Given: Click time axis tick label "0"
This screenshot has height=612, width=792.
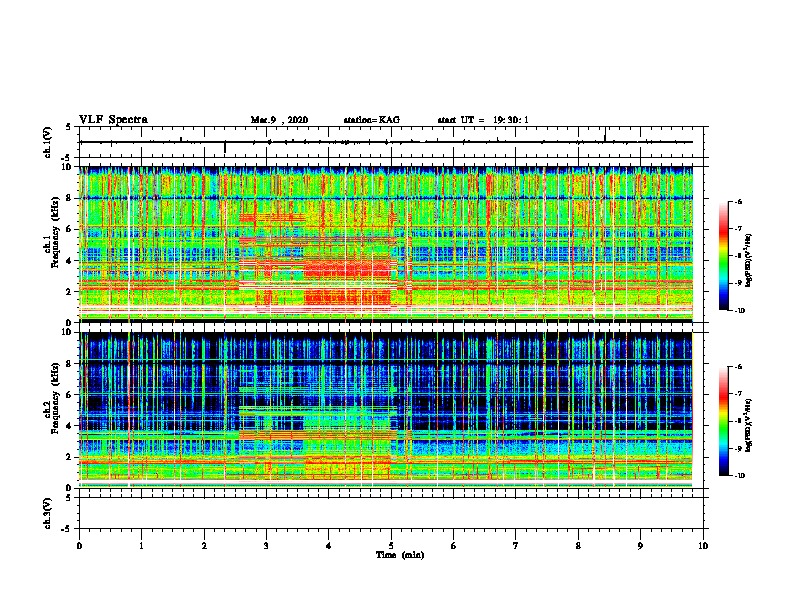Looking at the screenshot, I should (x=79, y=546).
